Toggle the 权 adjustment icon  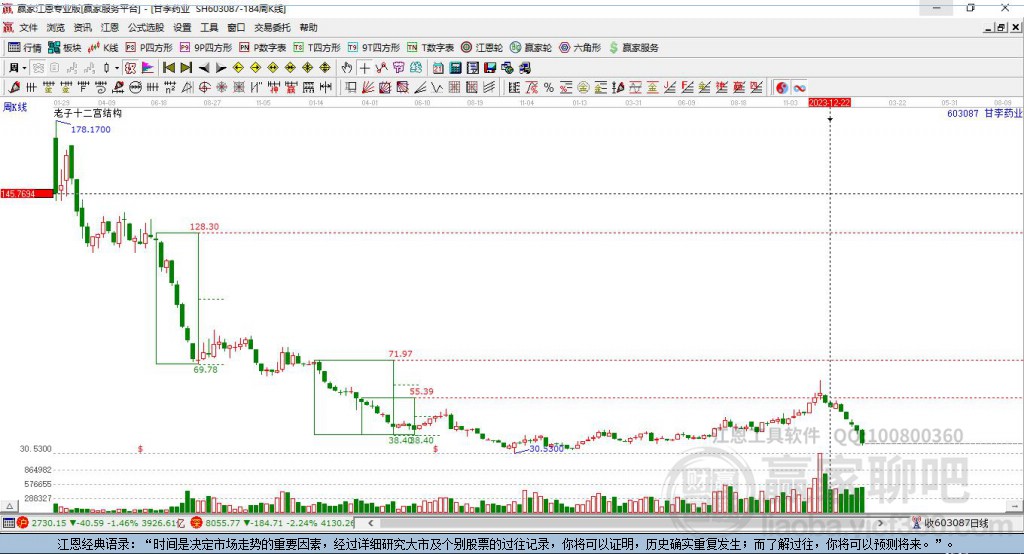tap(131, 68)
